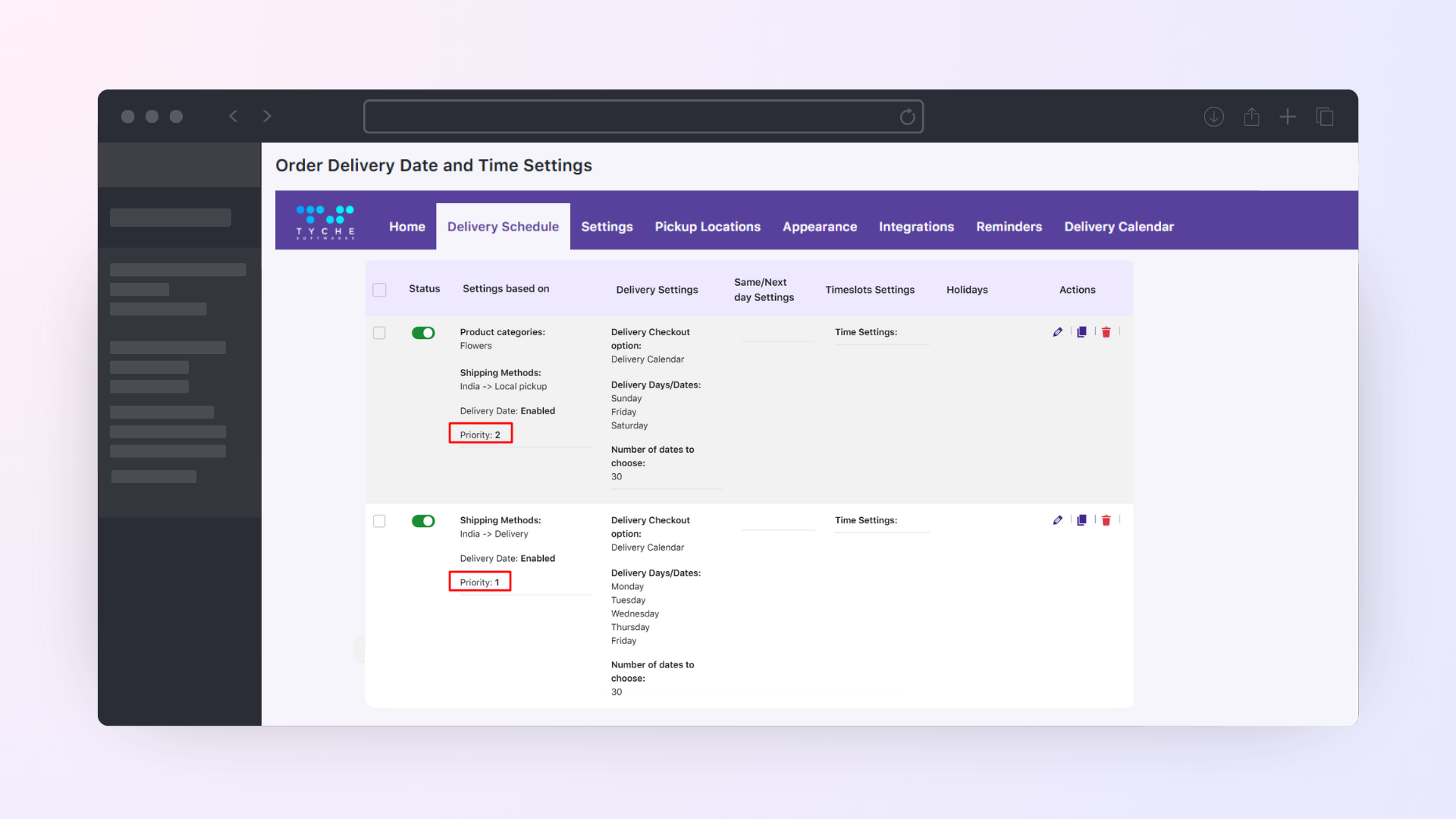Open browser downloads icon
This screenshot has height=819, width=1456.
pyautogui.click(x=1213, y=117)
